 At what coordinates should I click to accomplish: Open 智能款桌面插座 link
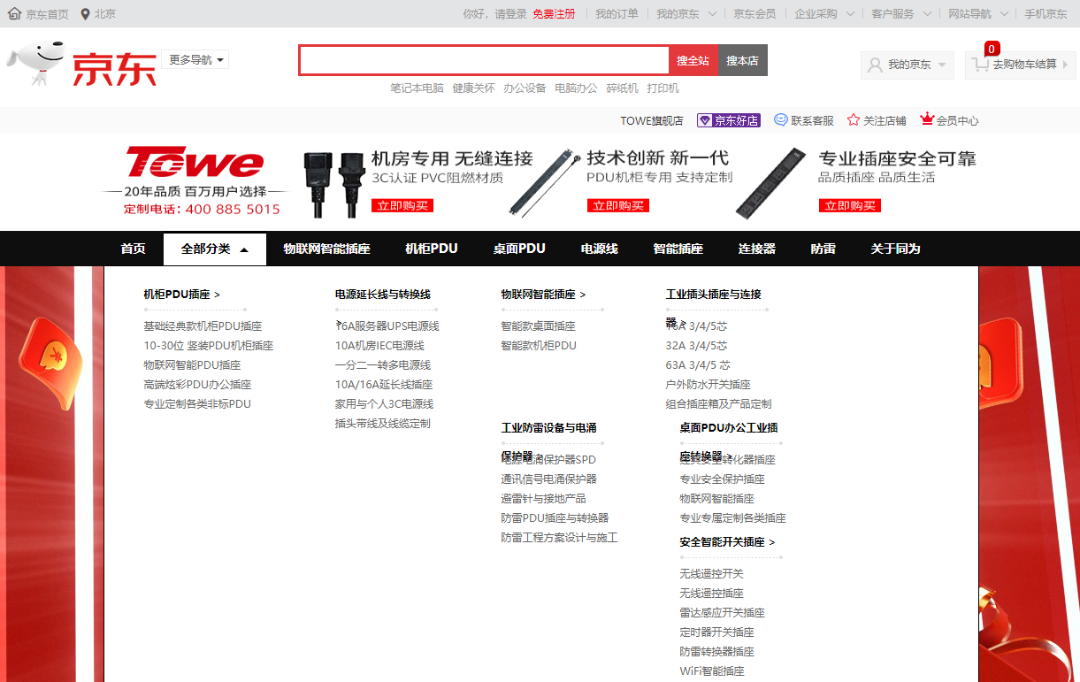538,326
